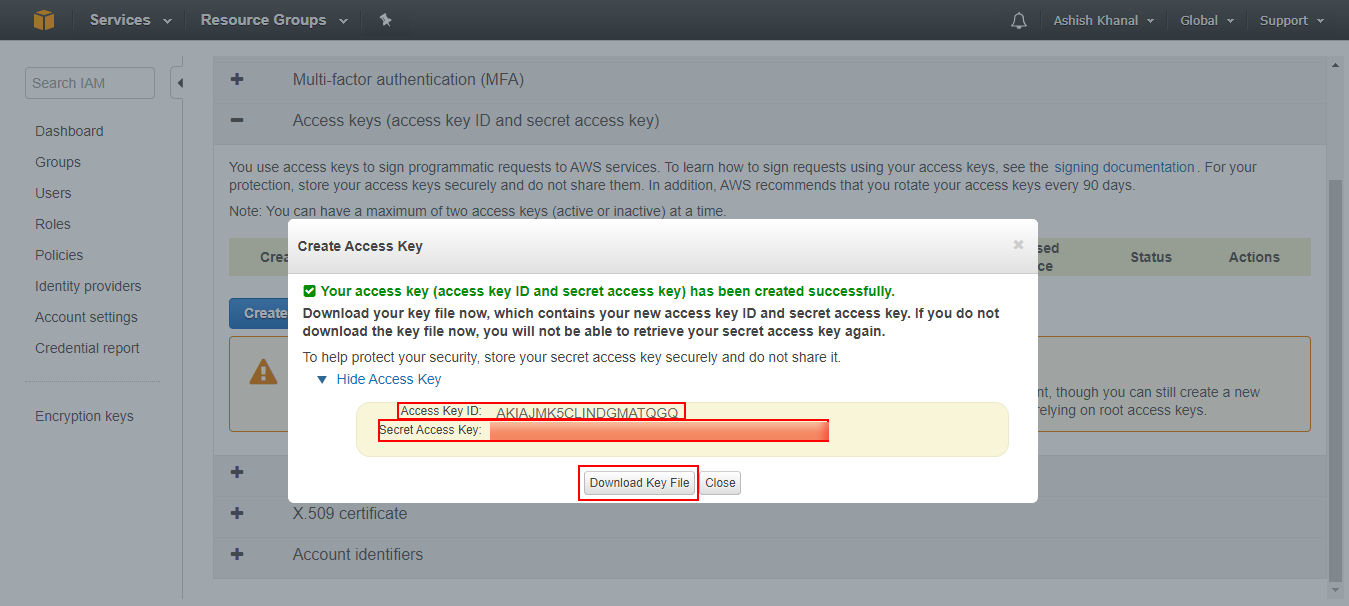Collapse the Access keys section
This screenshot has height=606, width=1349.
[x=237, y=120]
